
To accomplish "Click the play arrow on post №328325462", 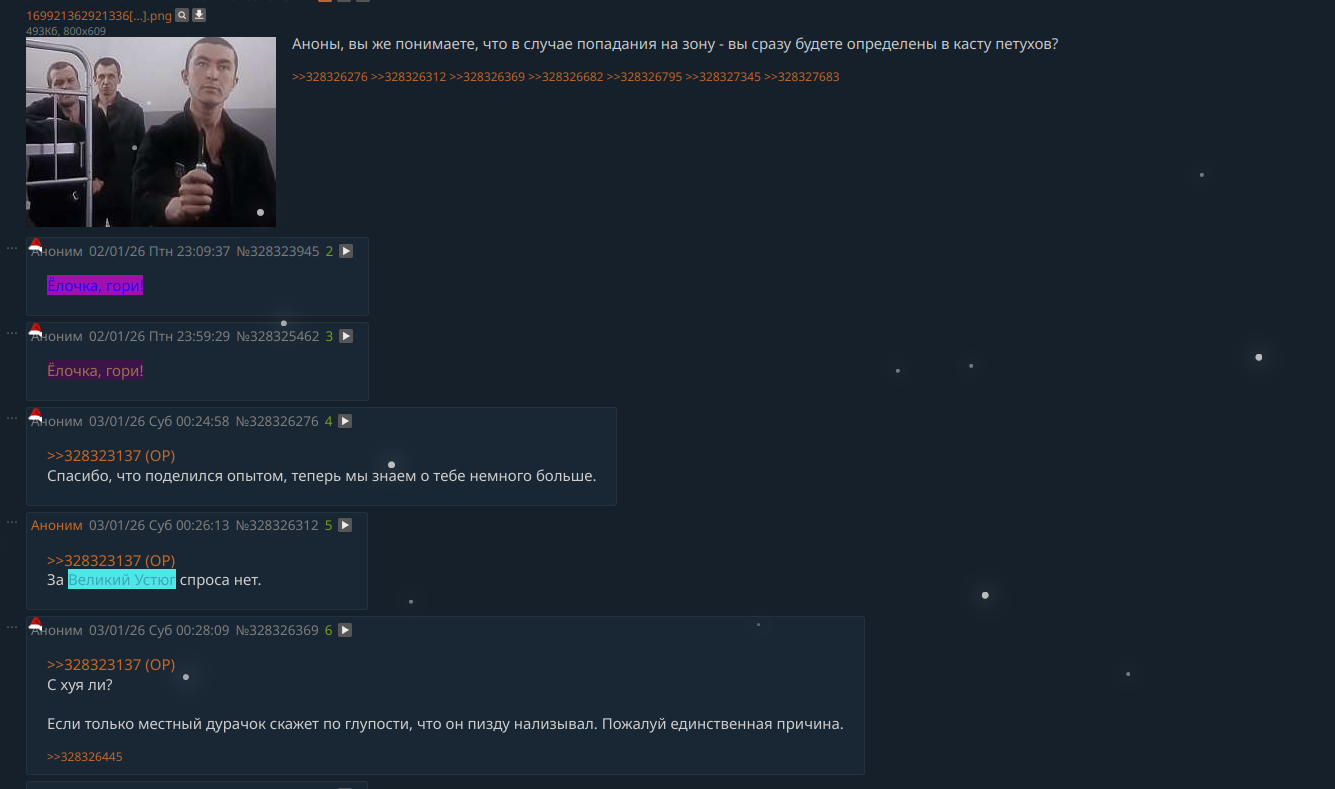I will tap(346, 337).
